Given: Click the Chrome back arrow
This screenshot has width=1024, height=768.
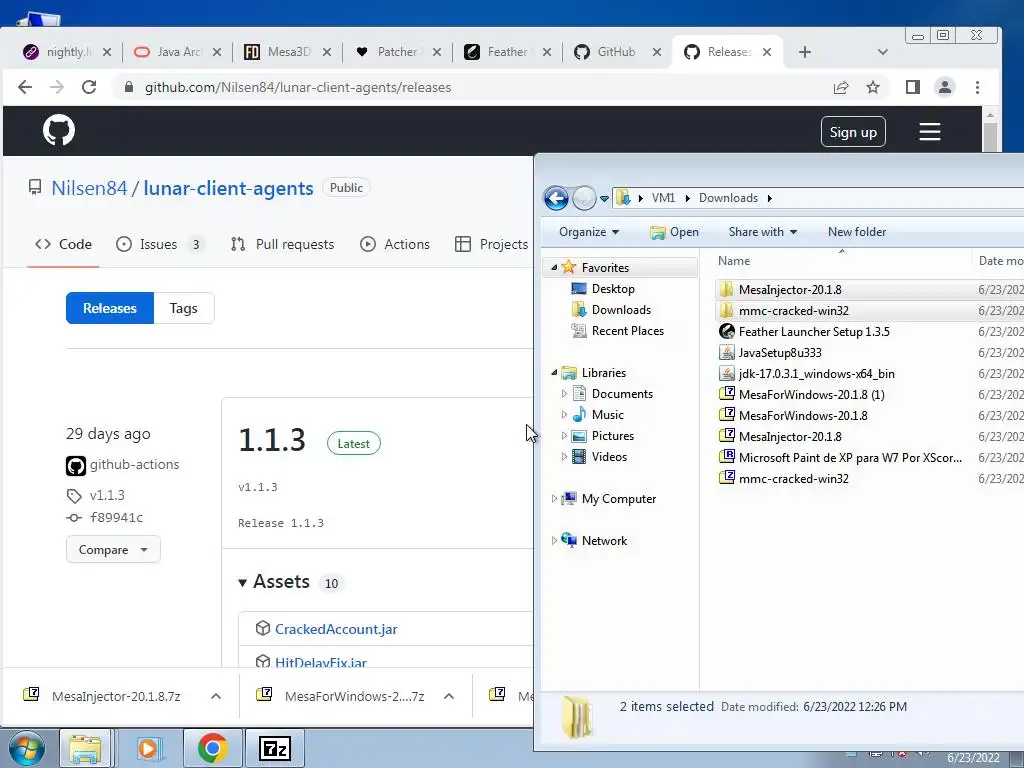Looking at the screenshot, I should click(x=25, y=87).
